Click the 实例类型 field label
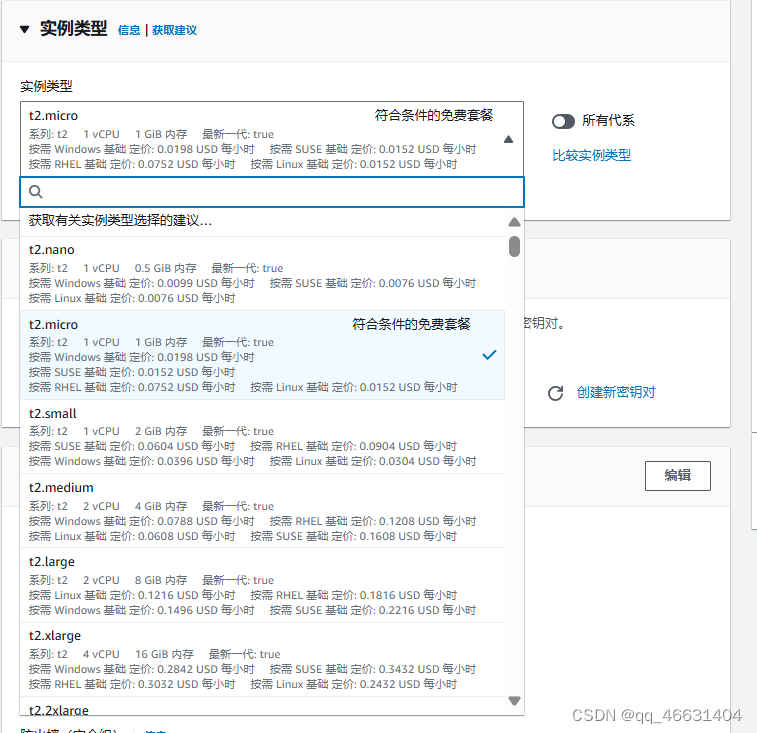Image resolution: width=757 pixels, height=733 pixels. [46, 86]
